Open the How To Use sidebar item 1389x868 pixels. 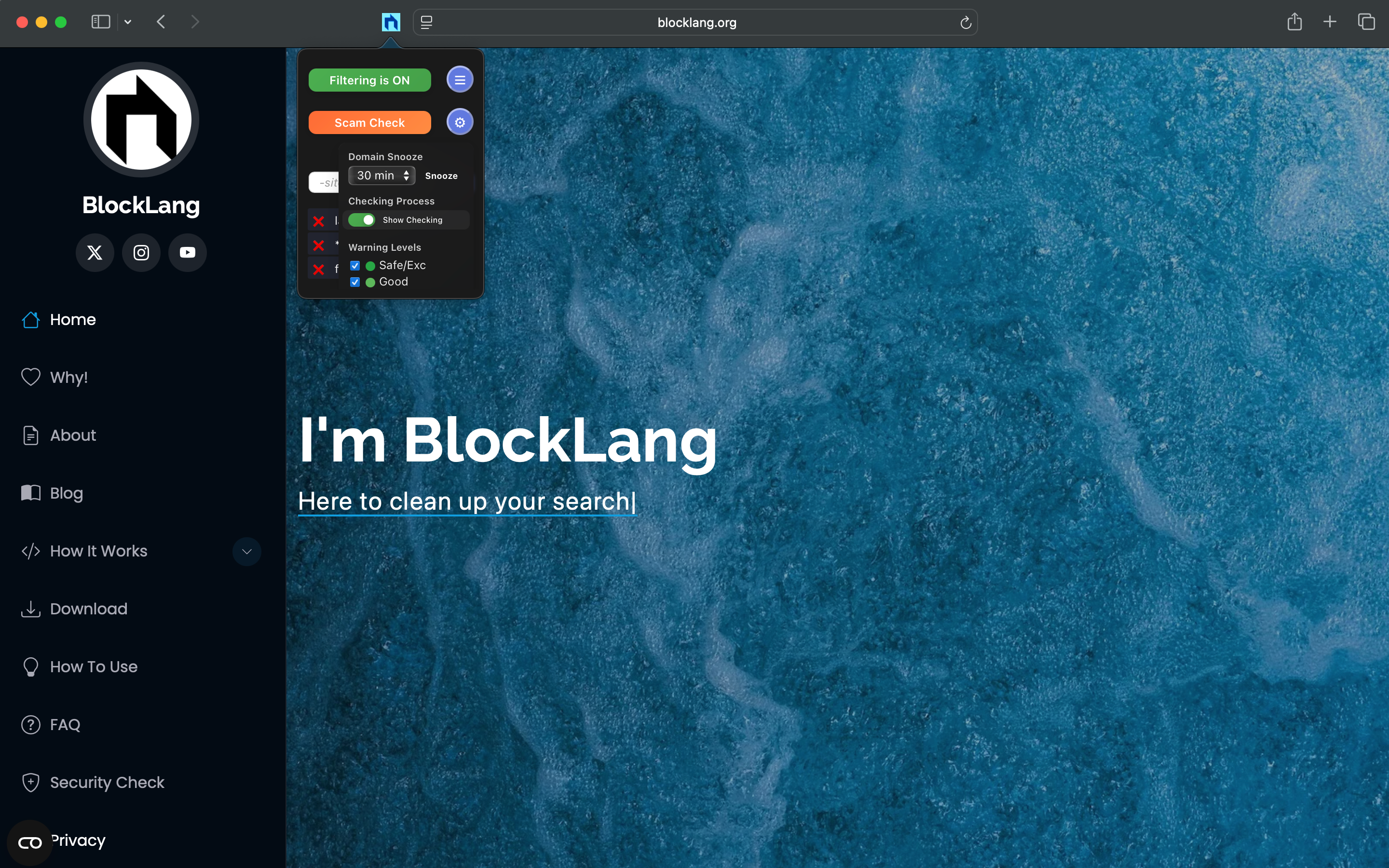click(94, 667)
